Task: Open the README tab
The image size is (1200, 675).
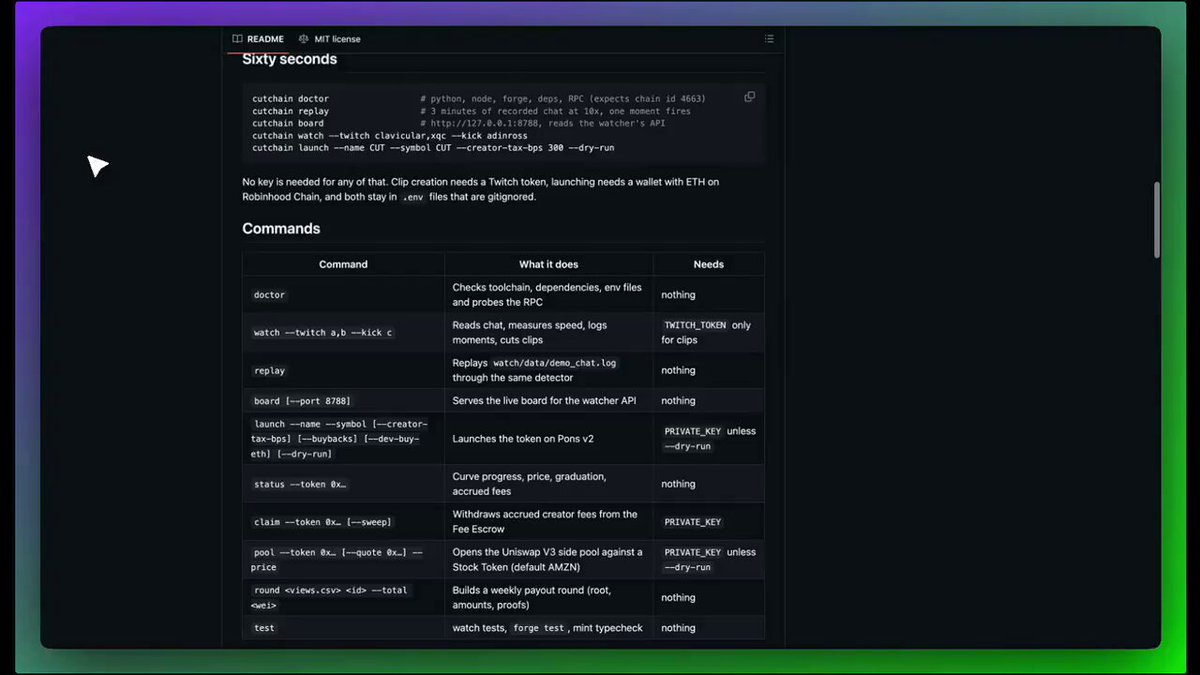Action: coord(258,39)
